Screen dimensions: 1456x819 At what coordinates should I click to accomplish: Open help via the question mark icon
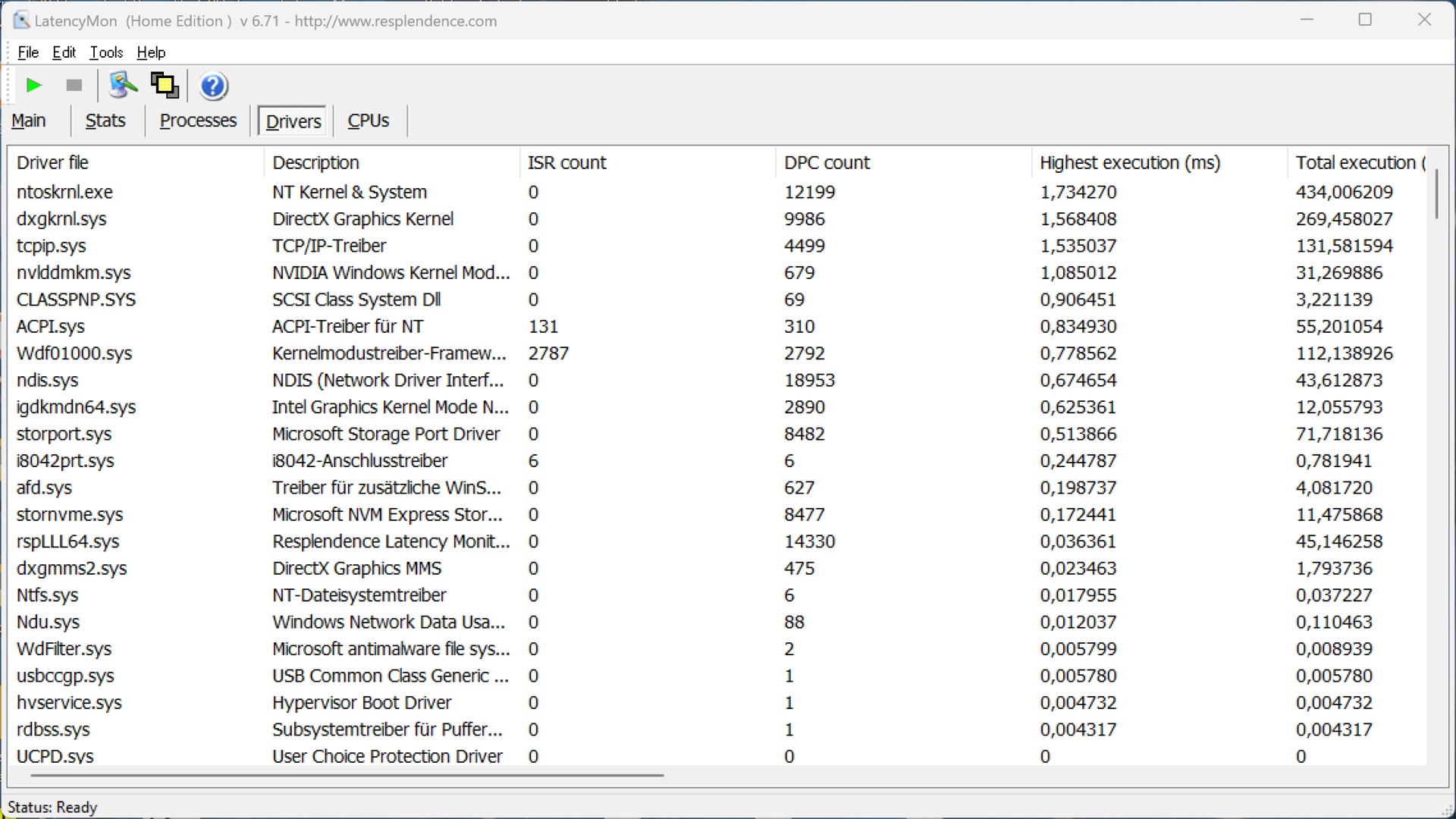213,86
